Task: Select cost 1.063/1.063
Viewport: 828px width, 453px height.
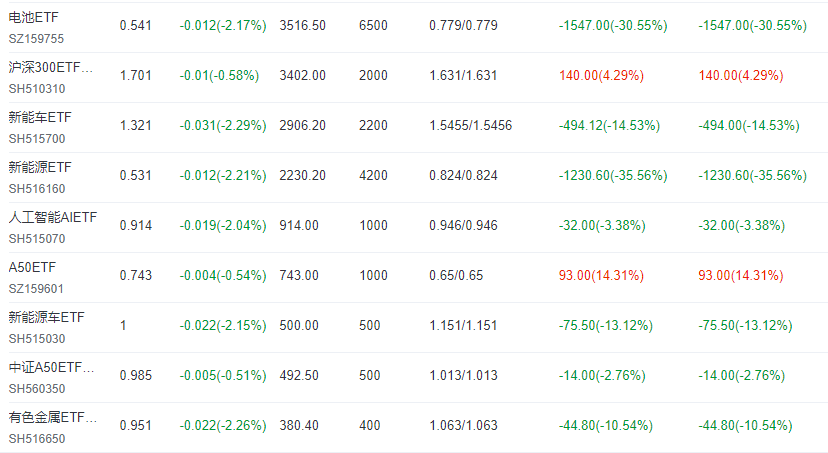Action: pos(463,426)
